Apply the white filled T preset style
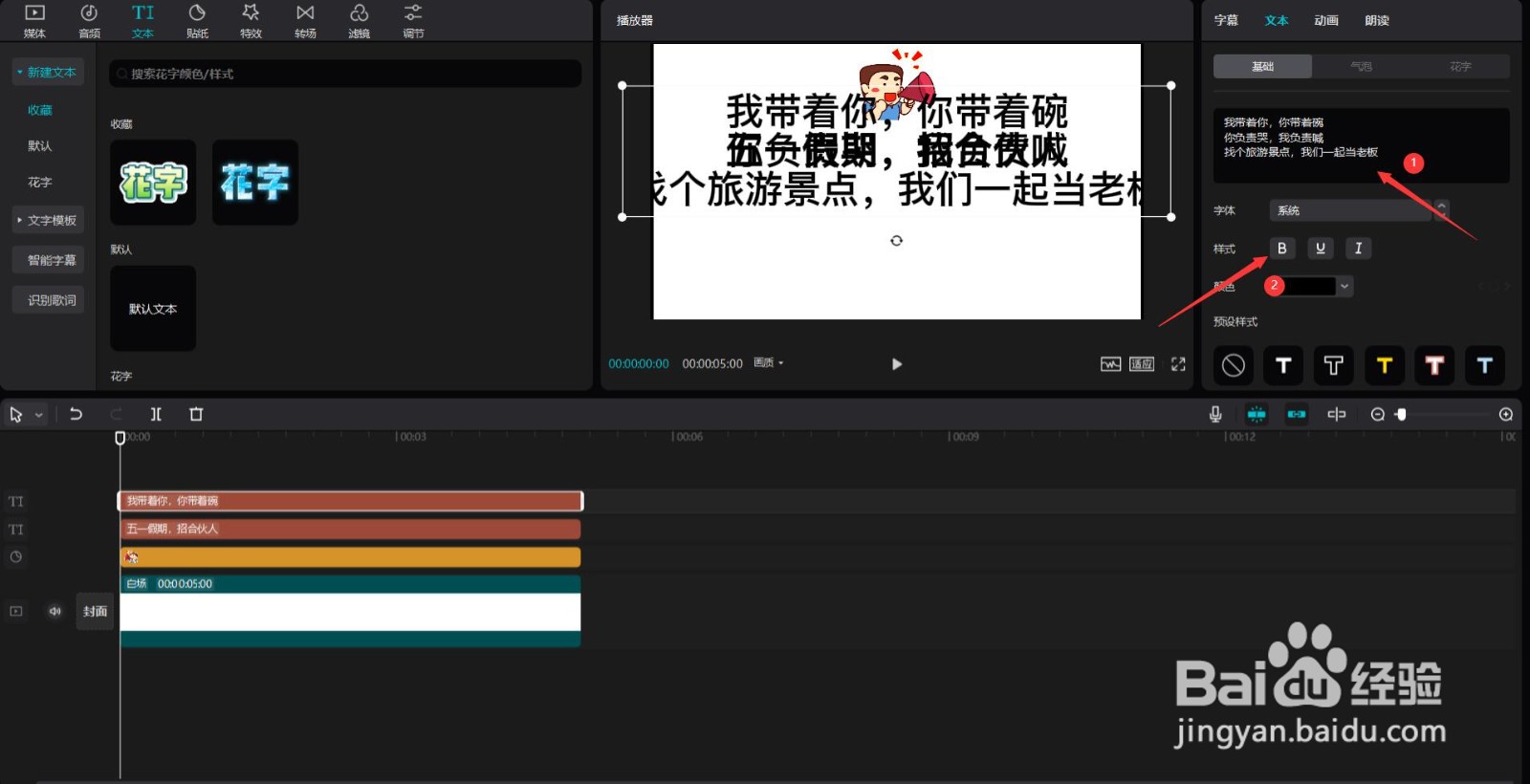This screenshot has width=1530, height=784. (1283, 365)
